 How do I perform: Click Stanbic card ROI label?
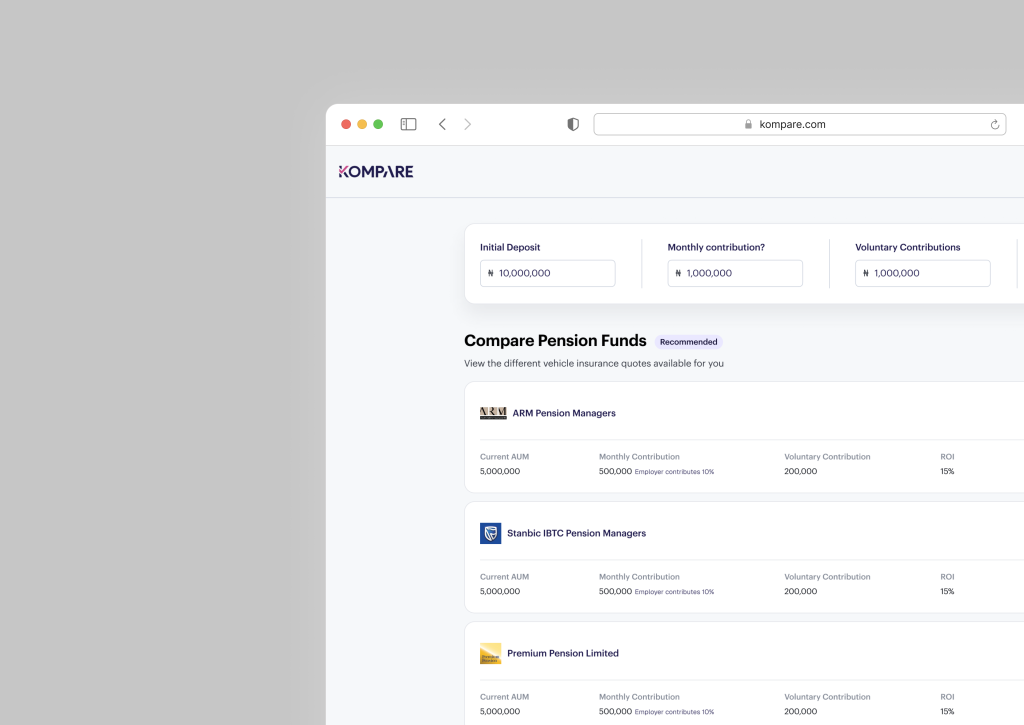click(947, 577)
